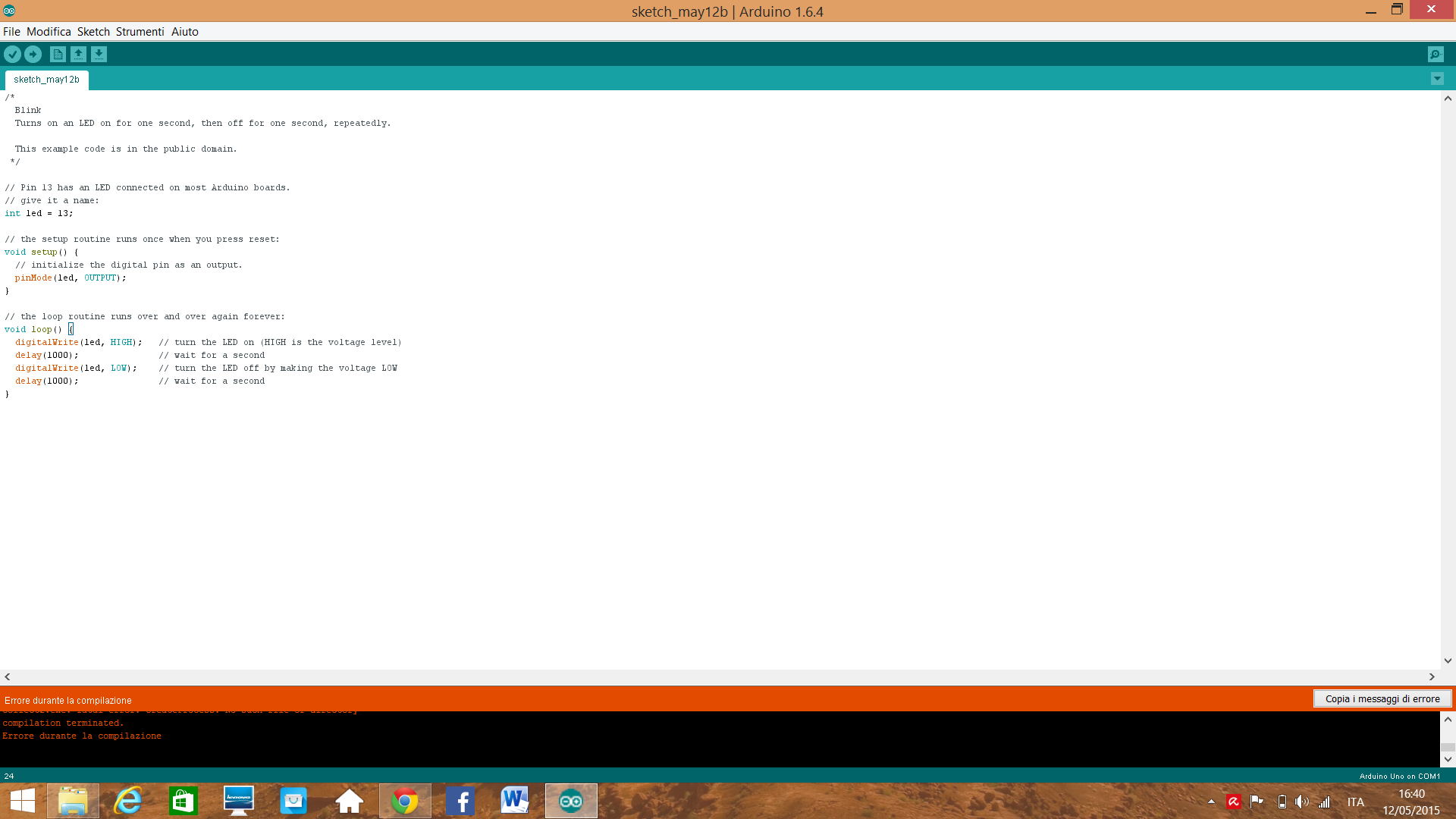Click the ITA language indicator
The width and height of the screenshot is (1456, 819).
tap(1355, 802)
